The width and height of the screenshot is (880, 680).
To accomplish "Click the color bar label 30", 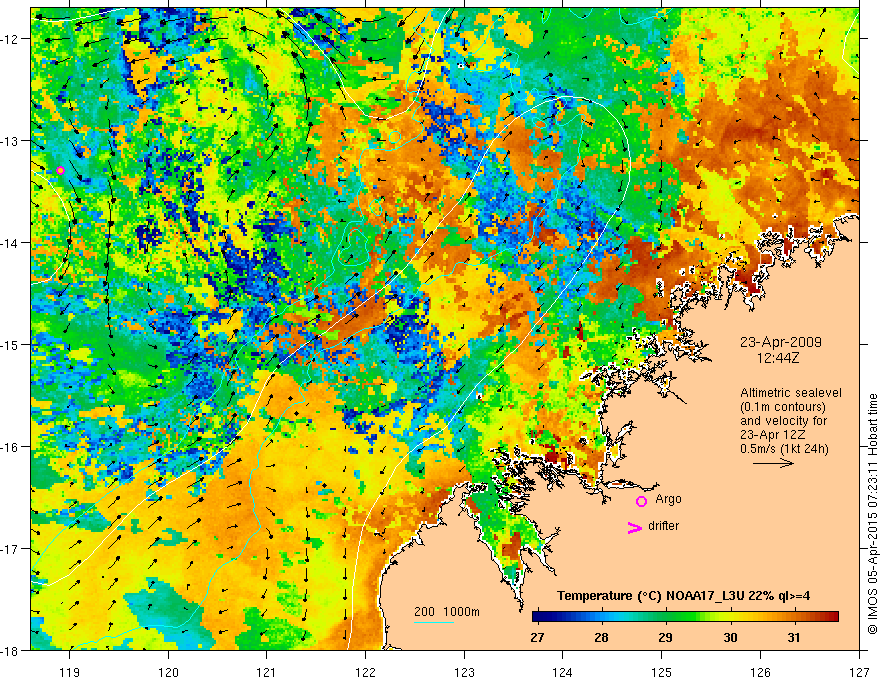I will click(730, 638).
